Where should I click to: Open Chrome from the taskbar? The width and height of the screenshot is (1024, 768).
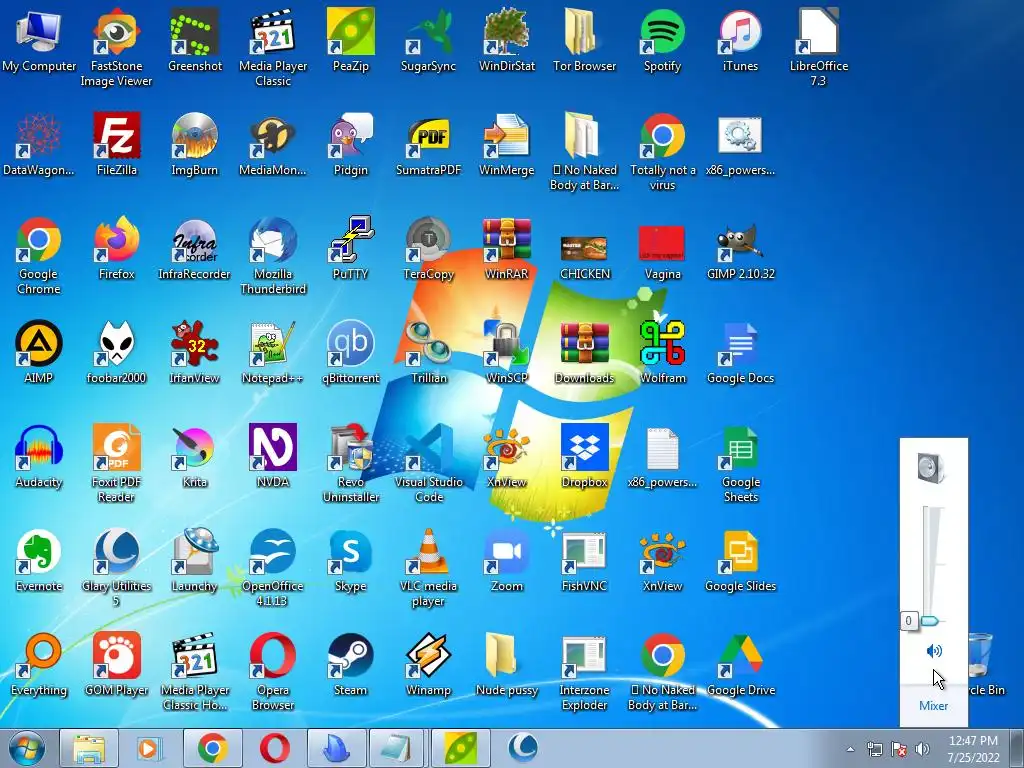[x=213, y=748]
